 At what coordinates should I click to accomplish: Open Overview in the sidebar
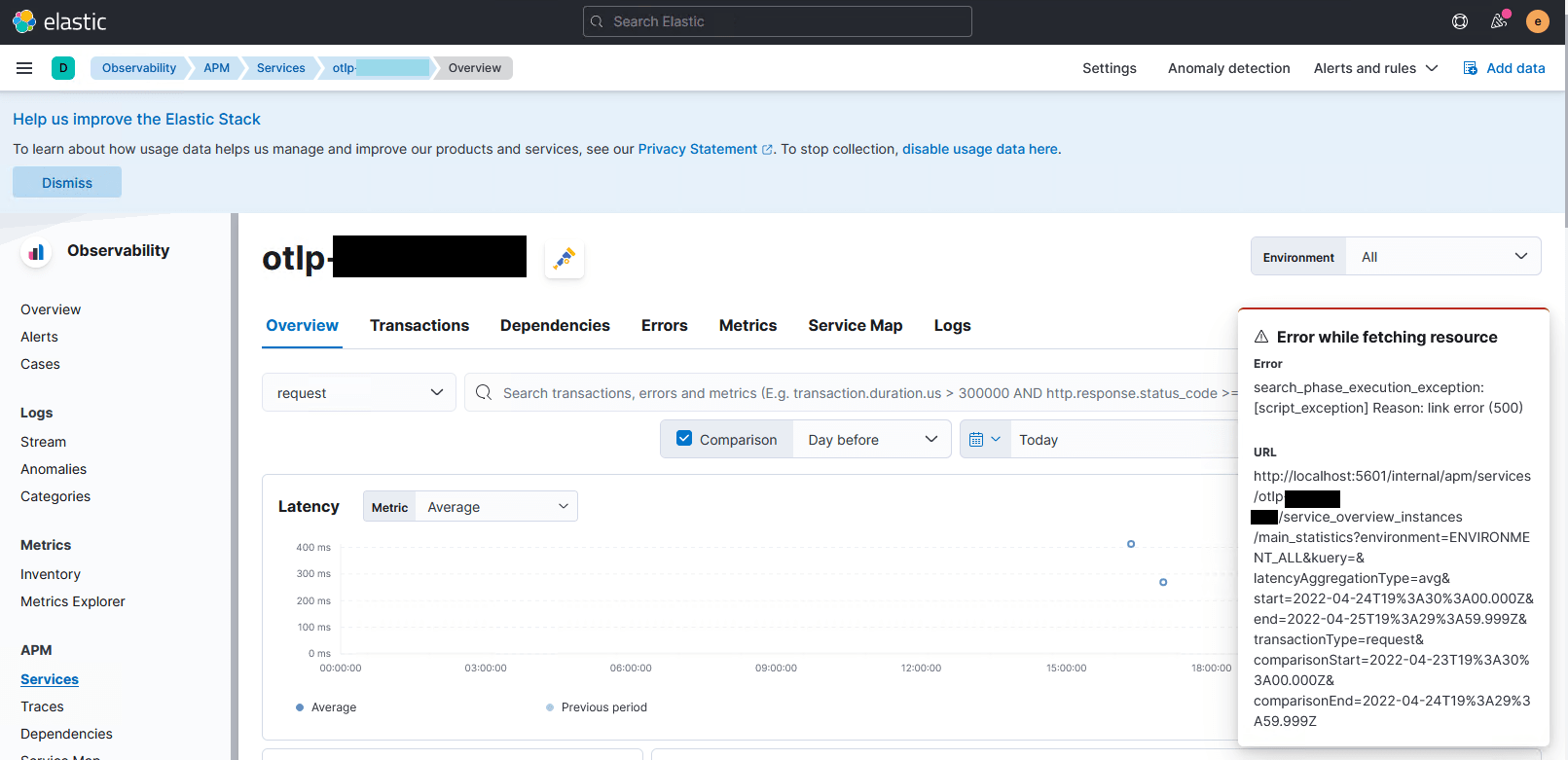tap(51, 309)
